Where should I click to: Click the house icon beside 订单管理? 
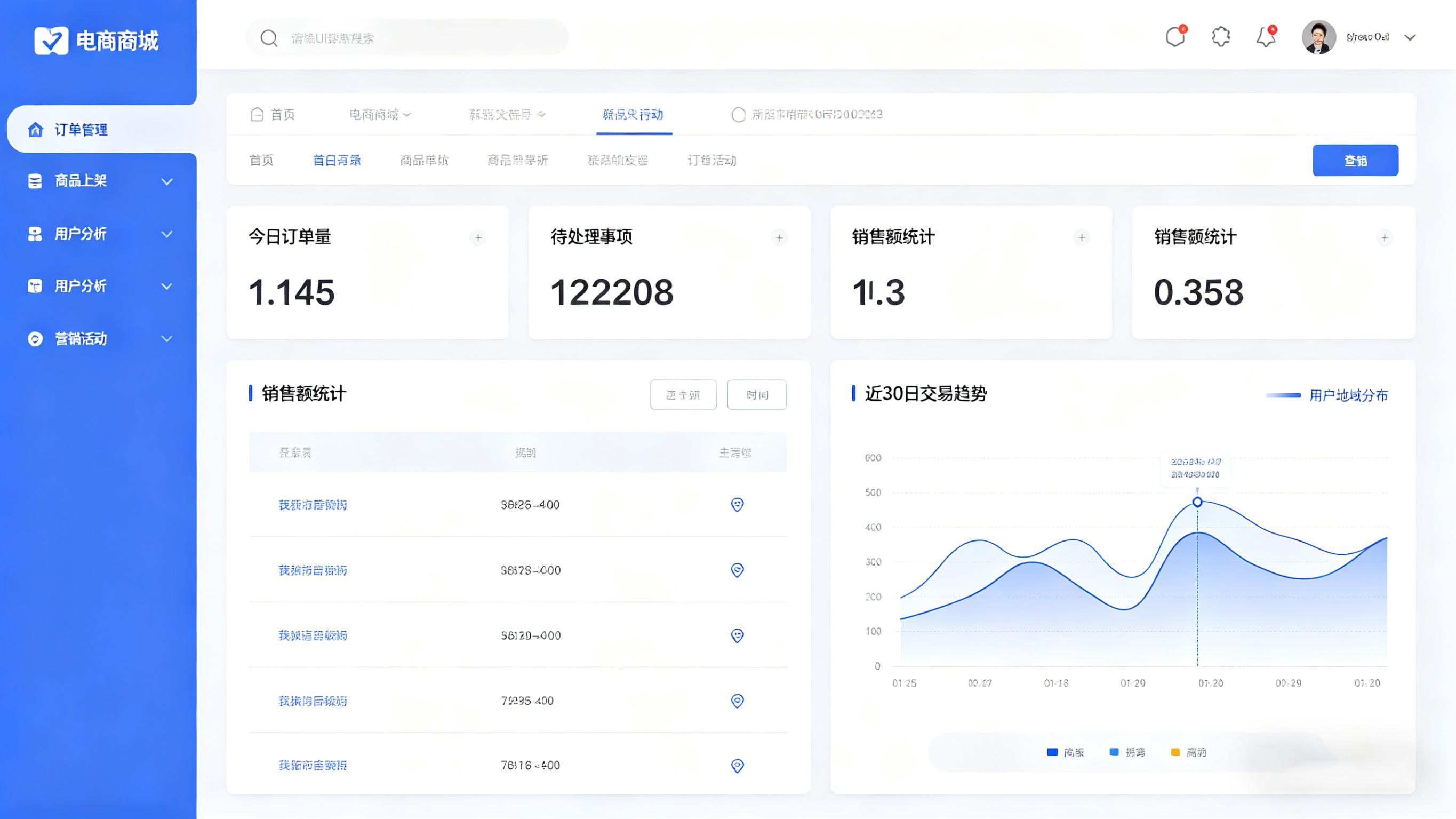(x=35, y=130)
